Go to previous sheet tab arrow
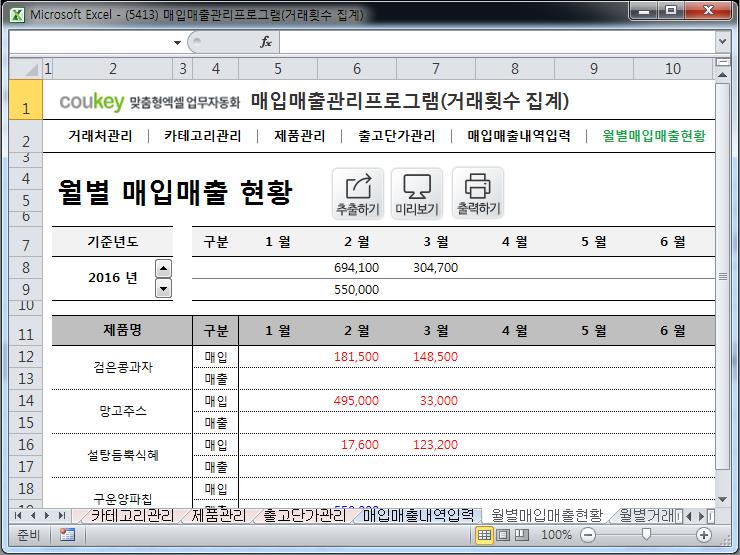The width and height of the screenshot is (740, 555). [33, 515]
